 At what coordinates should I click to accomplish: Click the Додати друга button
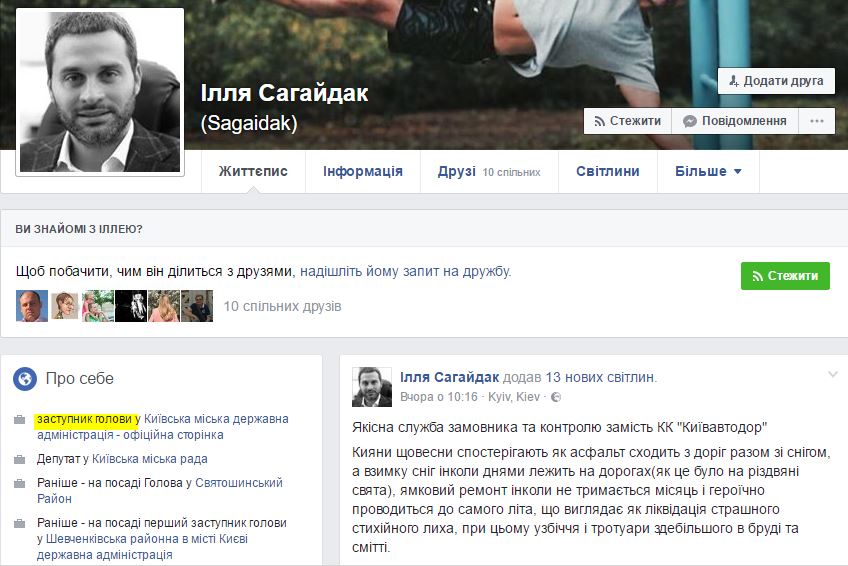(x=776, y=81)
